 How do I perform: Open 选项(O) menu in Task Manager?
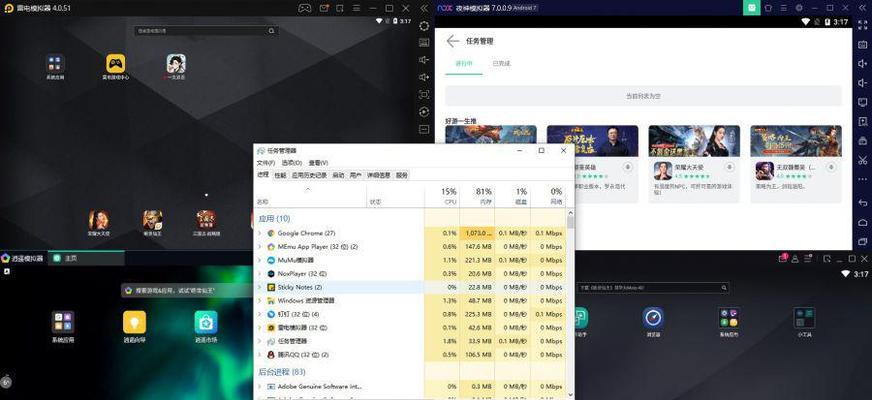(291, 163)
